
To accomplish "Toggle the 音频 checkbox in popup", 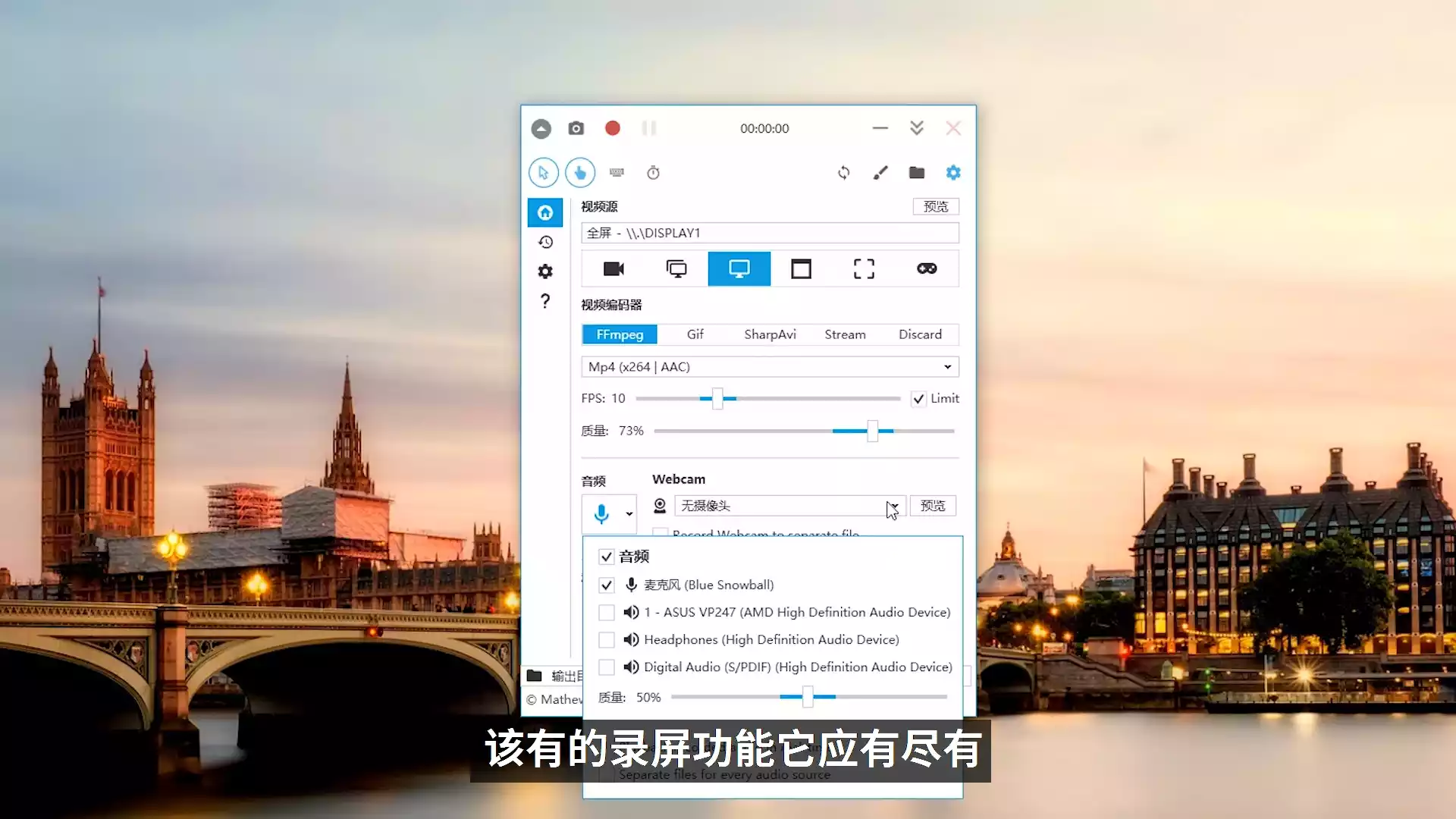I will (x=606, y=557).
